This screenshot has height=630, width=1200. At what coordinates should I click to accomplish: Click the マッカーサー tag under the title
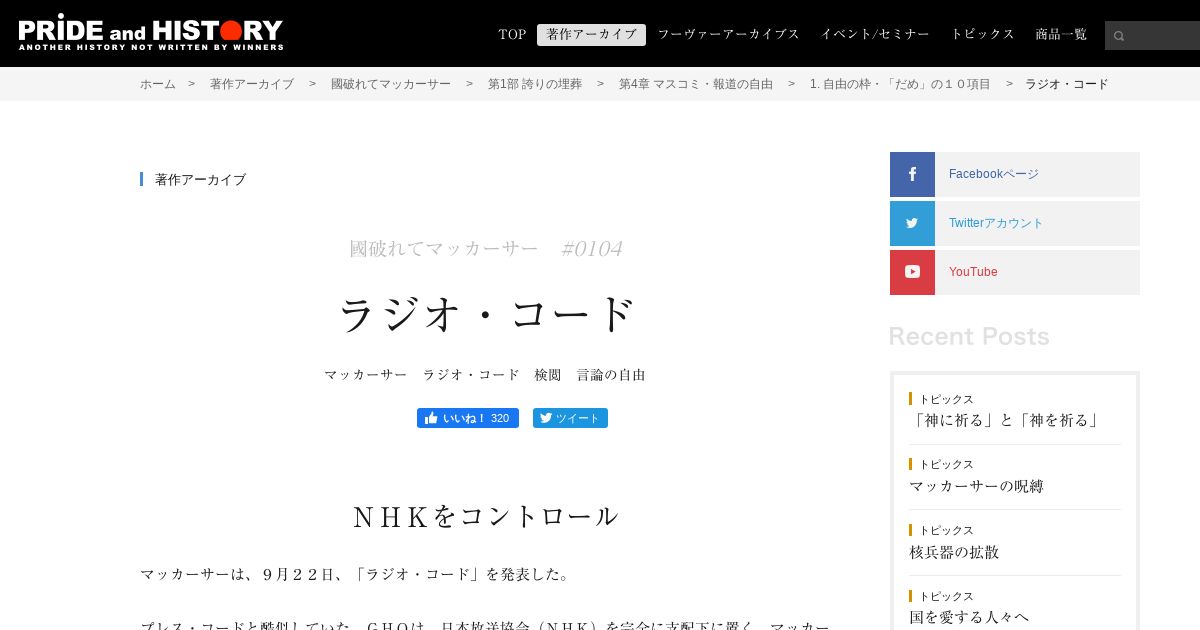(x=365, y=375)
